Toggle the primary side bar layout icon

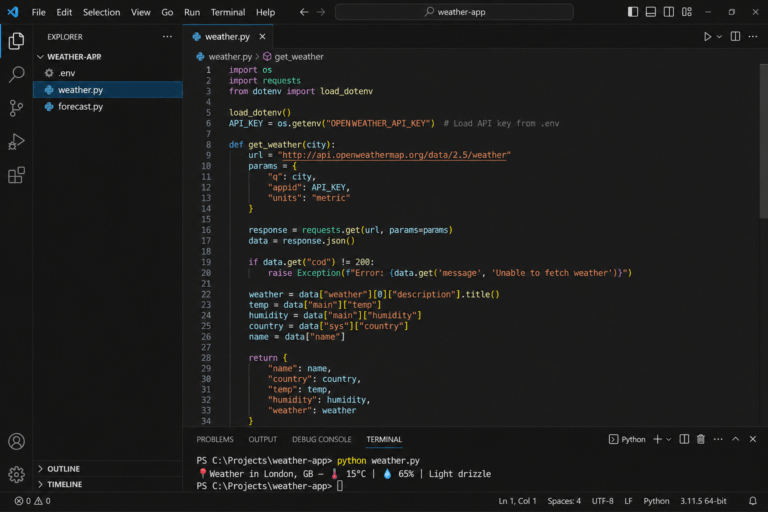(x=633, y=12)
